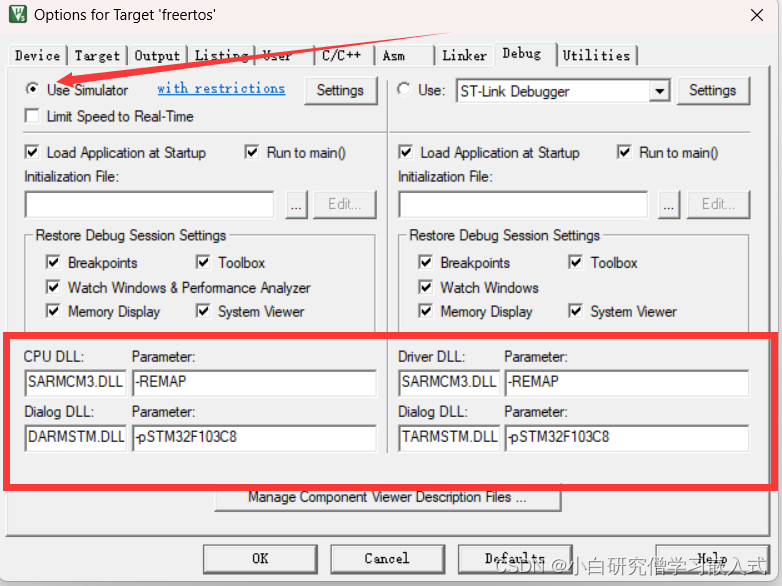Click the TARMSTM.DLL dialog DLL field

(x=449, y=438)
